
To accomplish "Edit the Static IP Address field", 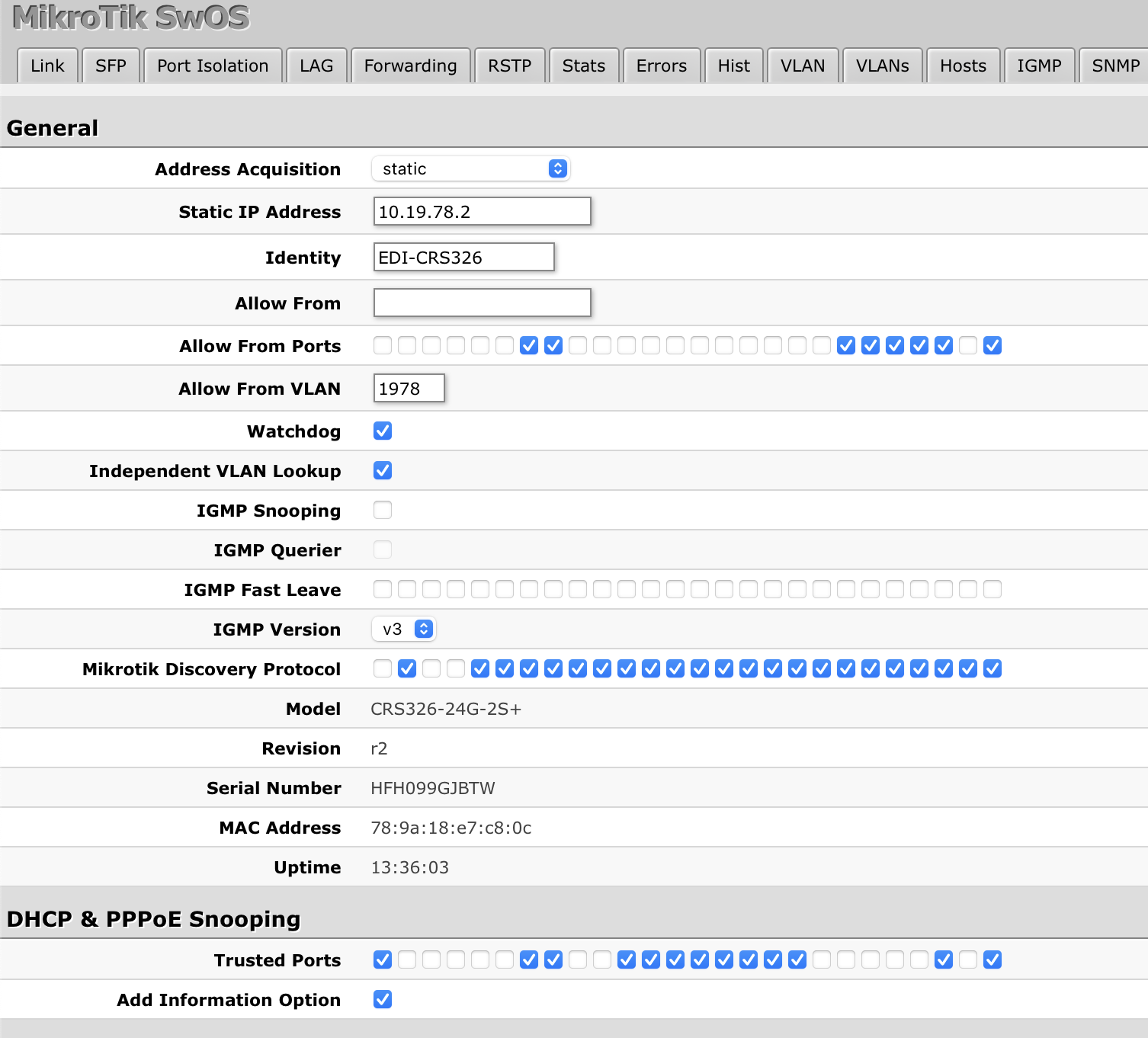I will 482,211.
